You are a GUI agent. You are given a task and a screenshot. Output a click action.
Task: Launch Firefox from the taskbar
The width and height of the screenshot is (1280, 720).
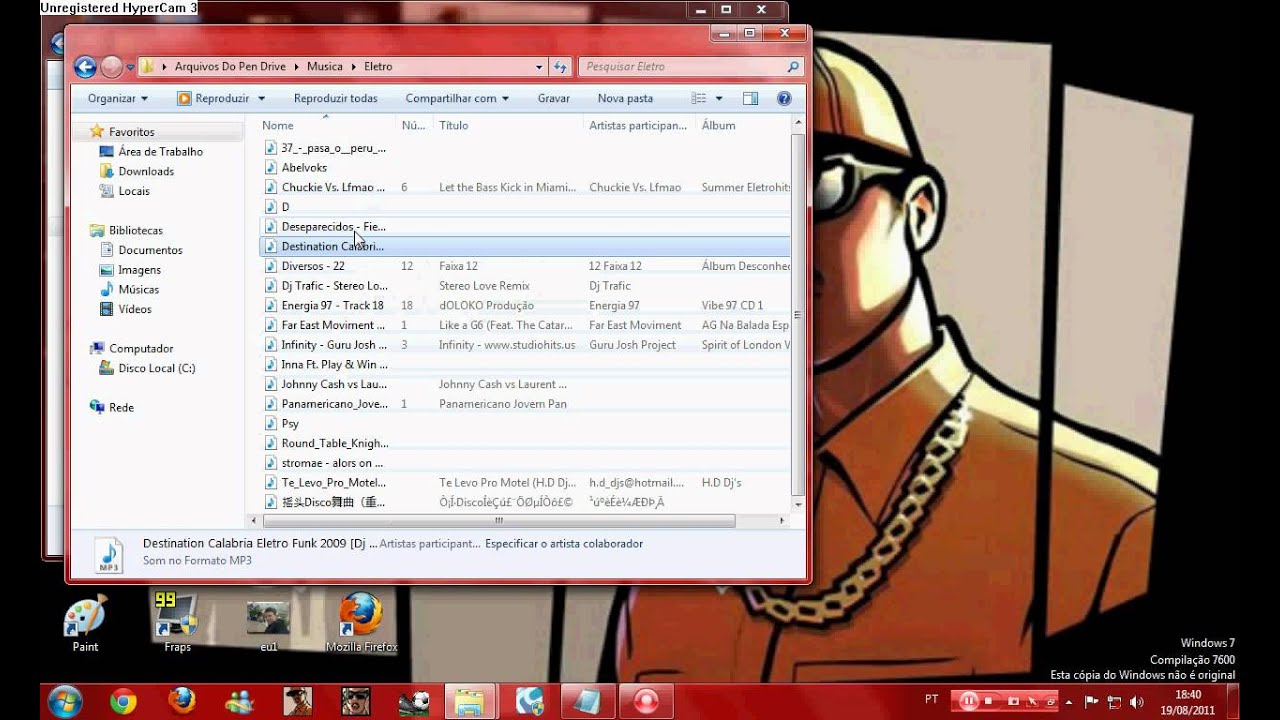click(x=182, y=702)
